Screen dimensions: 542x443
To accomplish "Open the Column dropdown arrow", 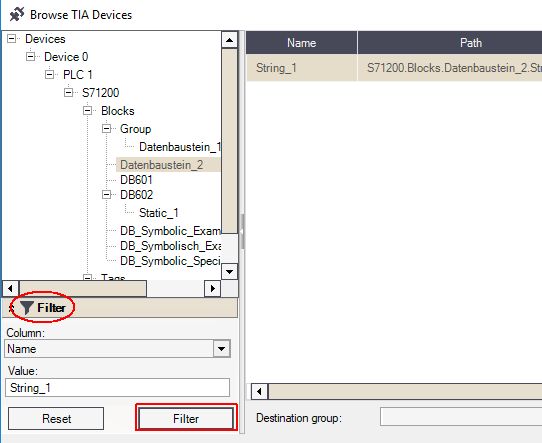I will click(x=222, y=349).
